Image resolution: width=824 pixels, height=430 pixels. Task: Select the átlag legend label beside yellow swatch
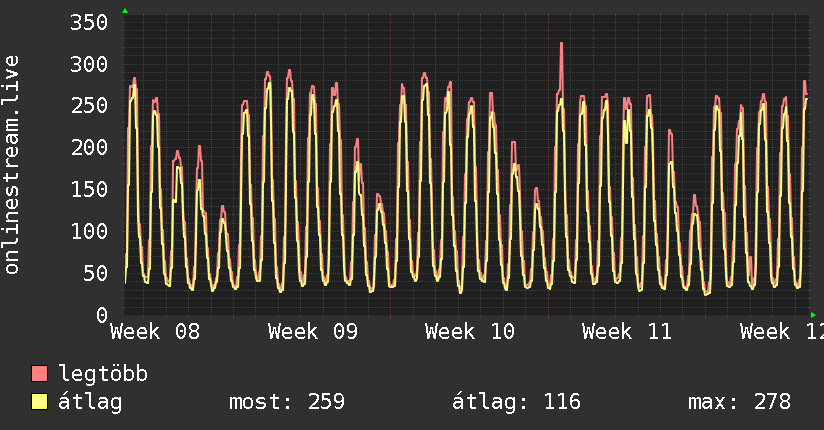coord(90,402)
